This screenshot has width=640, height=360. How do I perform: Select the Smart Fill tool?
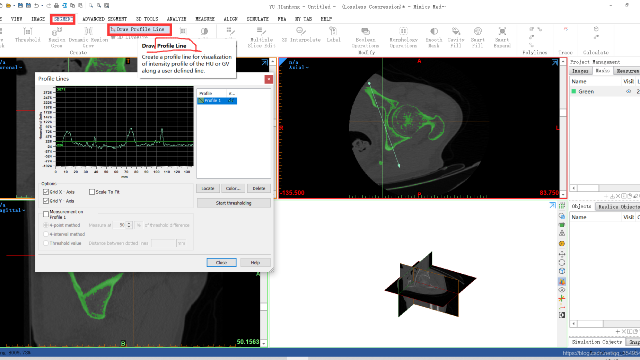click(478, 37)
